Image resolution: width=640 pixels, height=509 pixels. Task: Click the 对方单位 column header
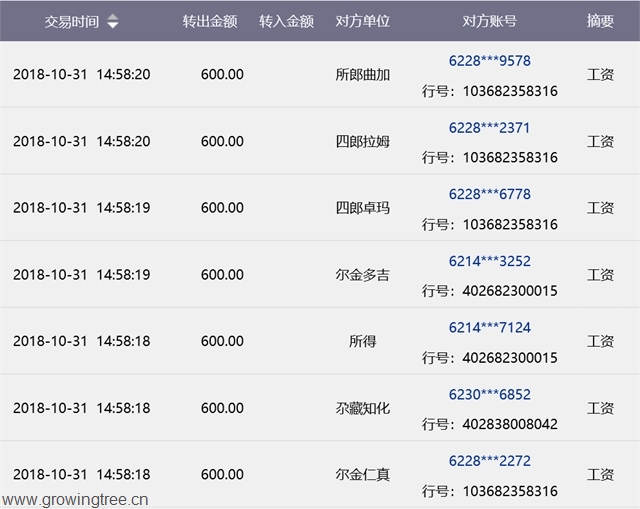pyautogui.click(x=362, y=21)
